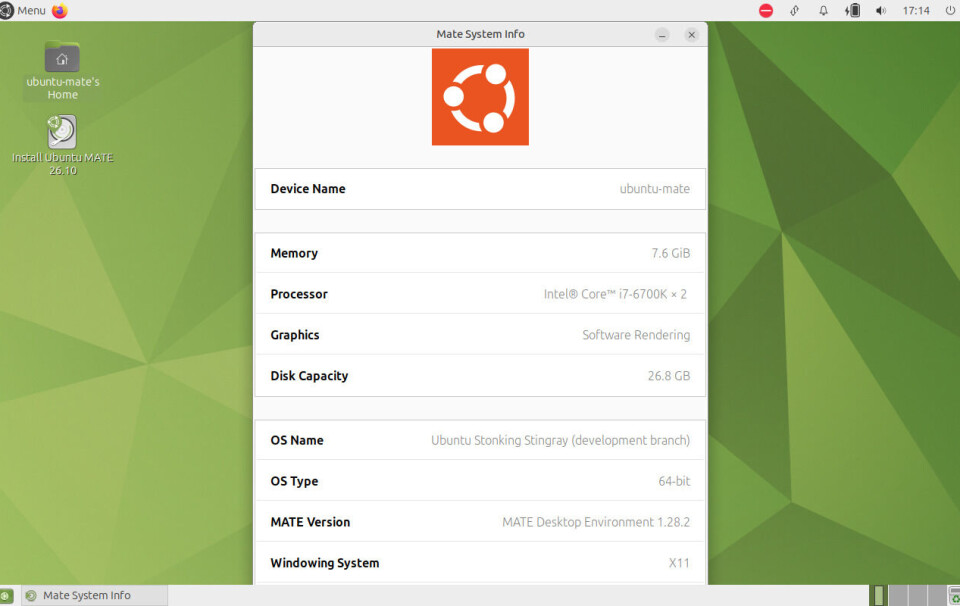Open the notifications bell indicator
This screenshot has height=606, width=960.
pyautogui.click(x=823, y=10)
